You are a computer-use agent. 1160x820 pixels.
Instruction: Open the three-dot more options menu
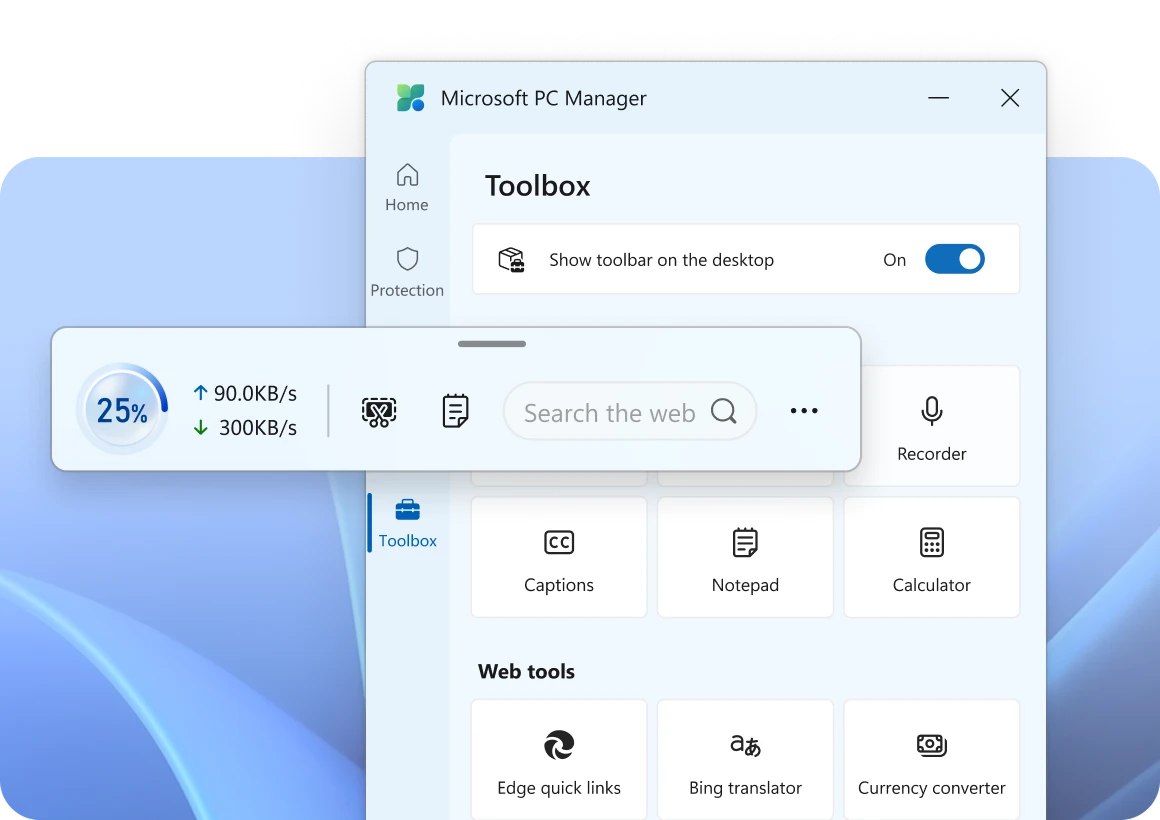point(803,411)
